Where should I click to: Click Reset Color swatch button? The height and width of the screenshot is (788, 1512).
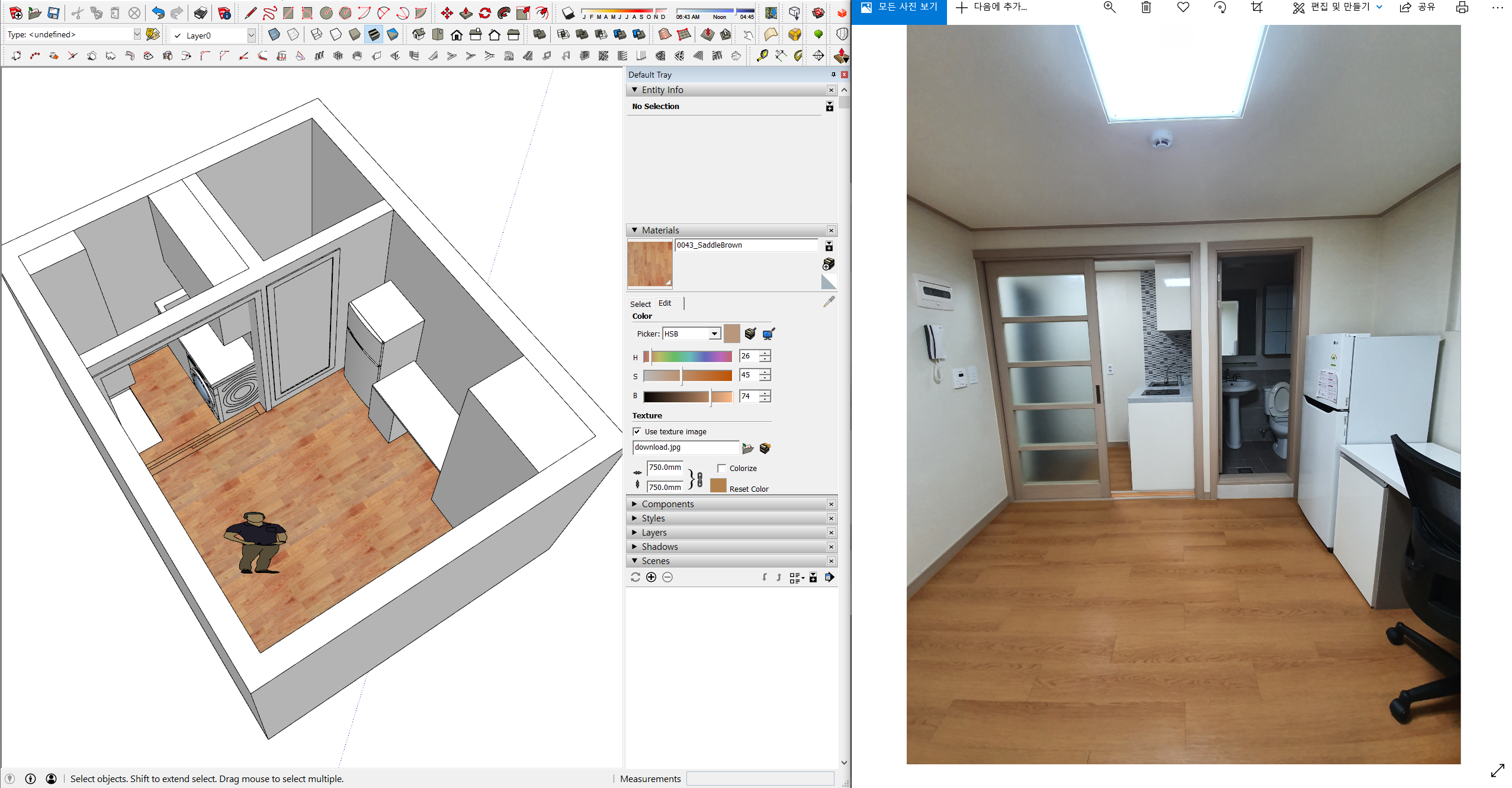[718, 486]
